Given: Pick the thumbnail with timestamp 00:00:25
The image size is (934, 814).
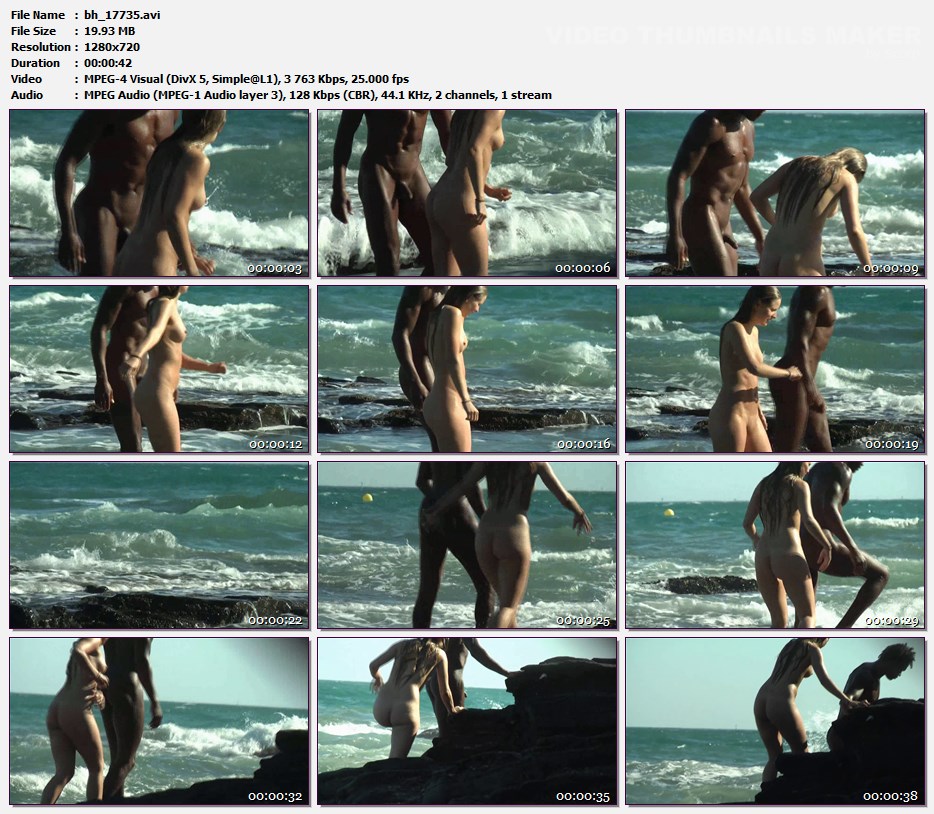Looking at the screenshot, I should (467, 545).
